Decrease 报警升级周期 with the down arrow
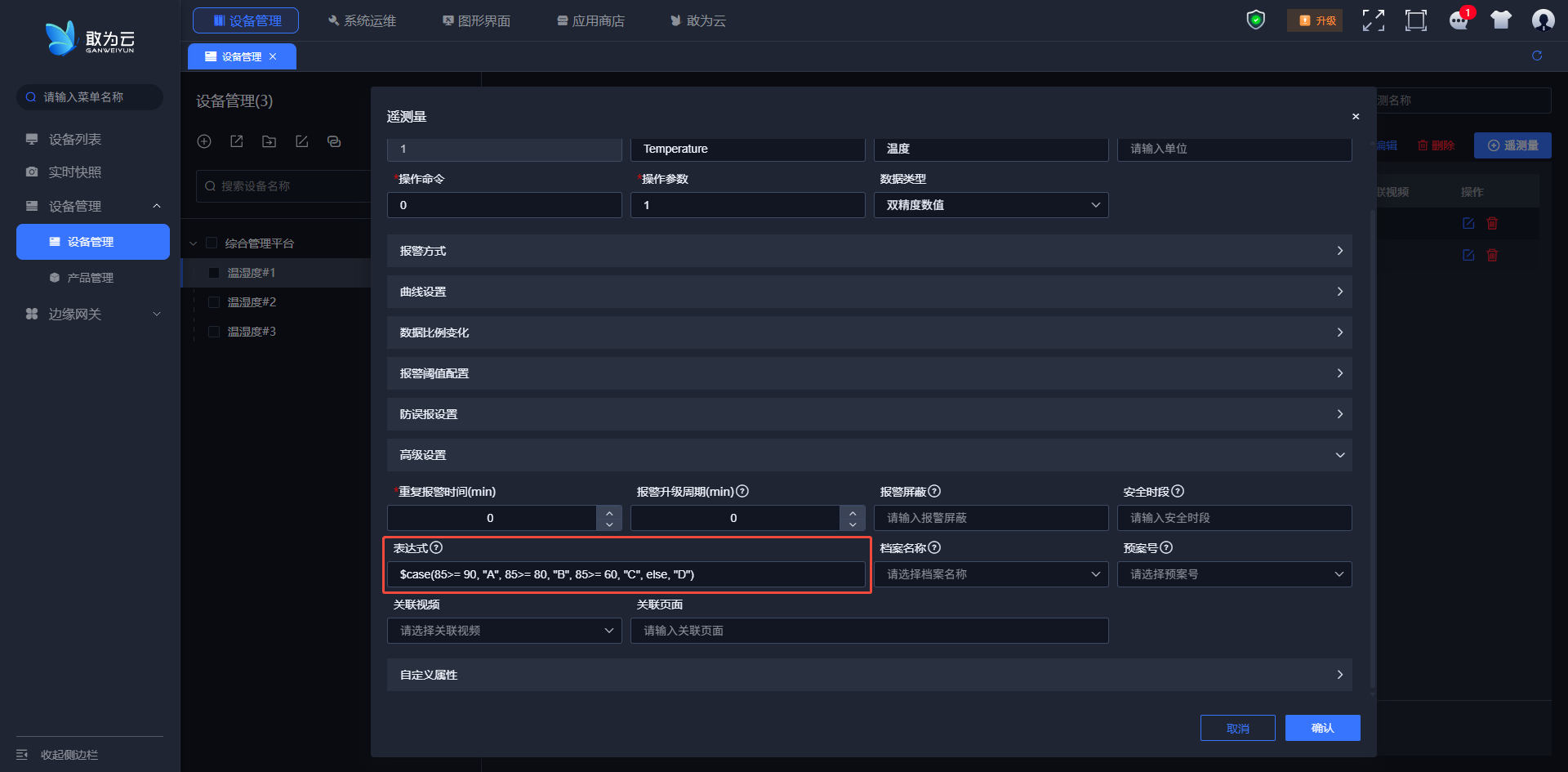 [852, 524]
